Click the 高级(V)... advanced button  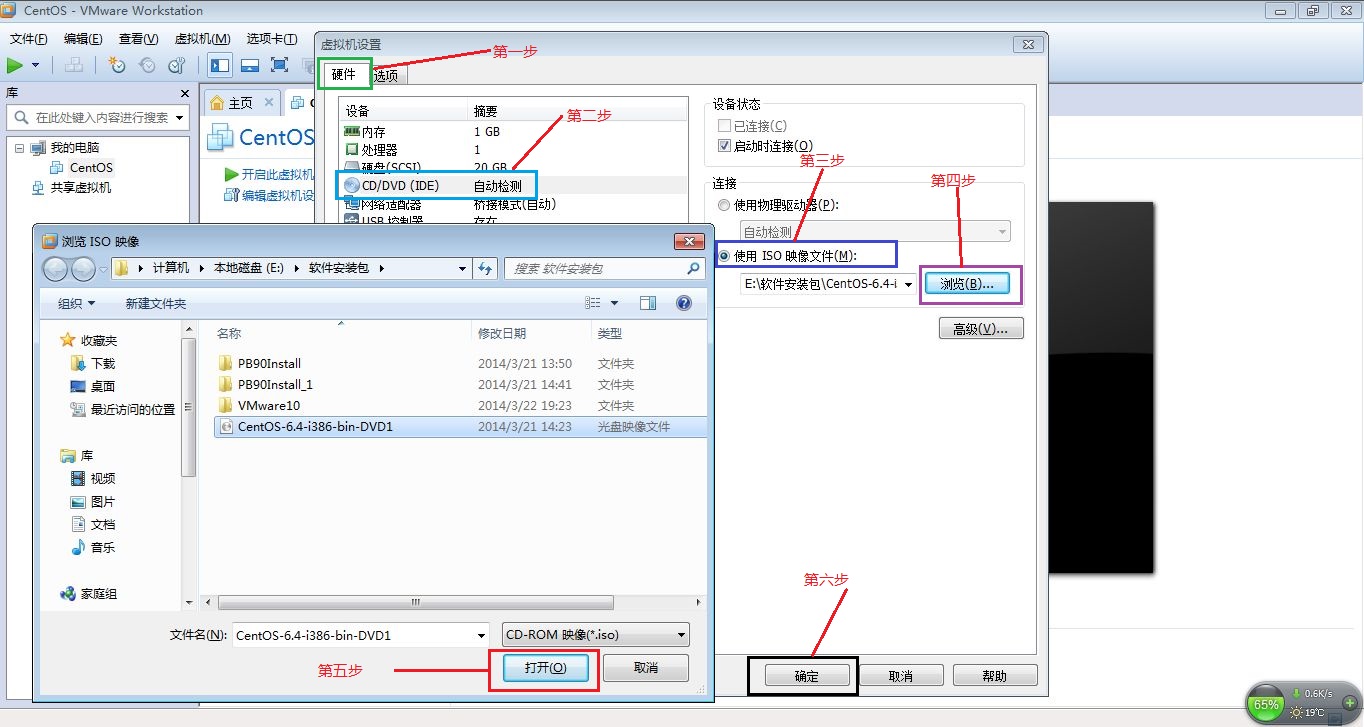click(x=981, y=328)
